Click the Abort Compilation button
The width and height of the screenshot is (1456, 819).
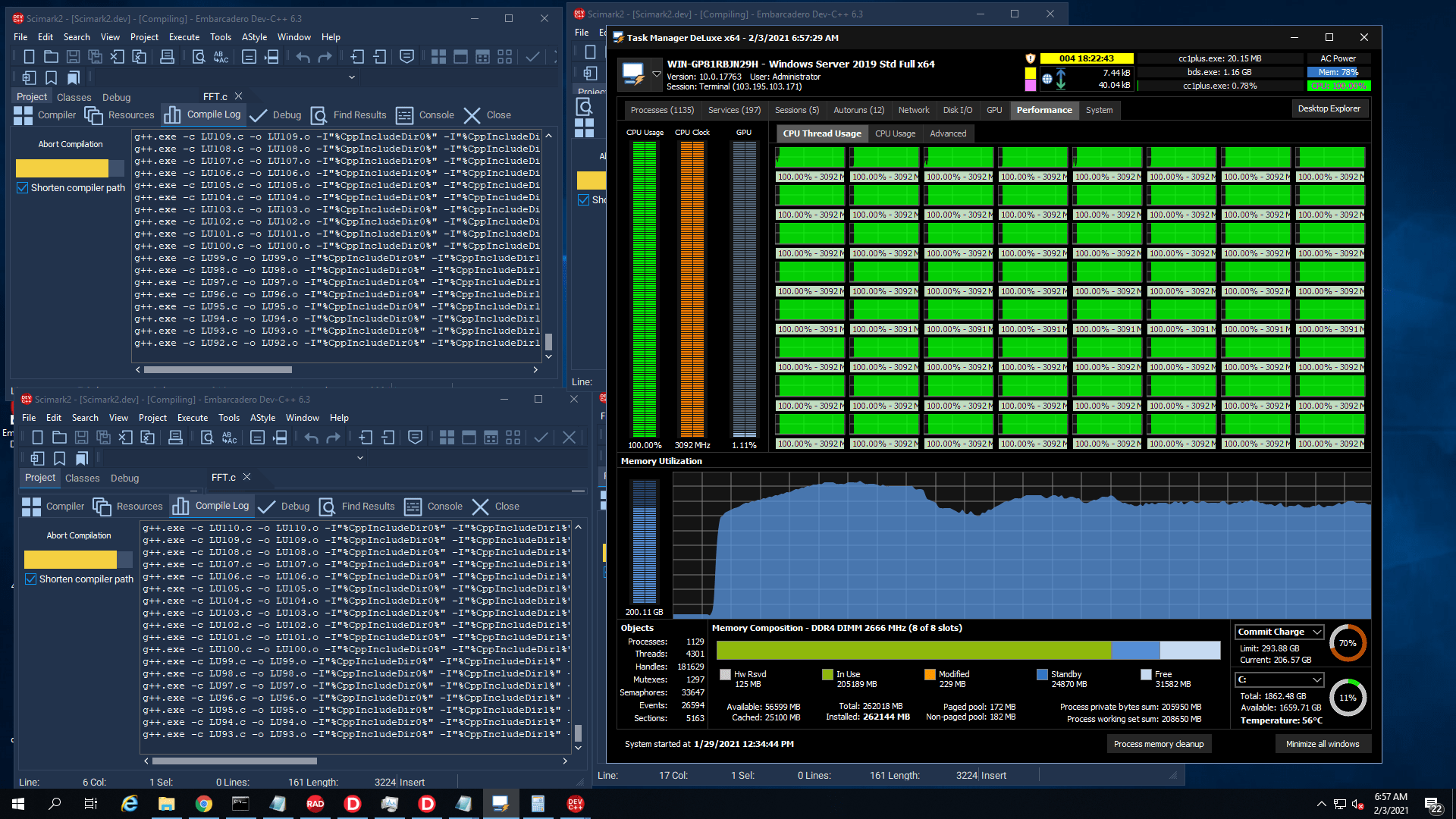point(70,143)
